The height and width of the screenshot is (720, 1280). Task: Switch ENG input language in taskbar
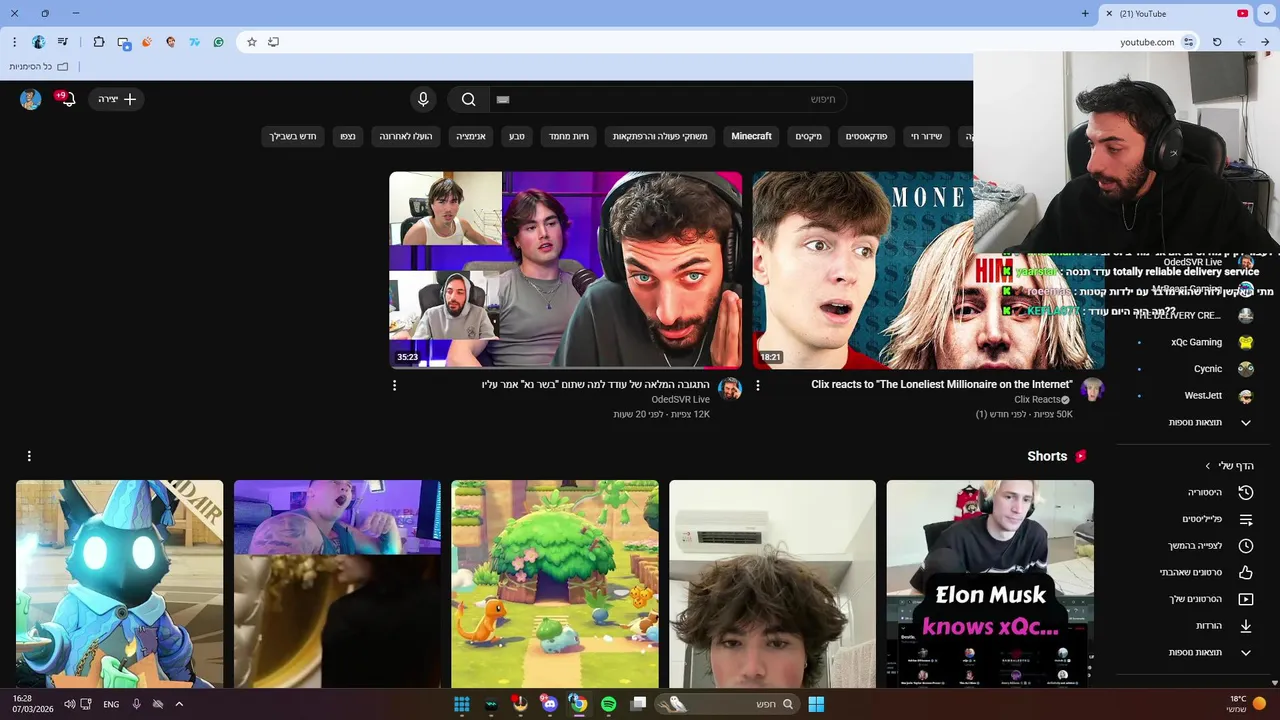[111, 704]
